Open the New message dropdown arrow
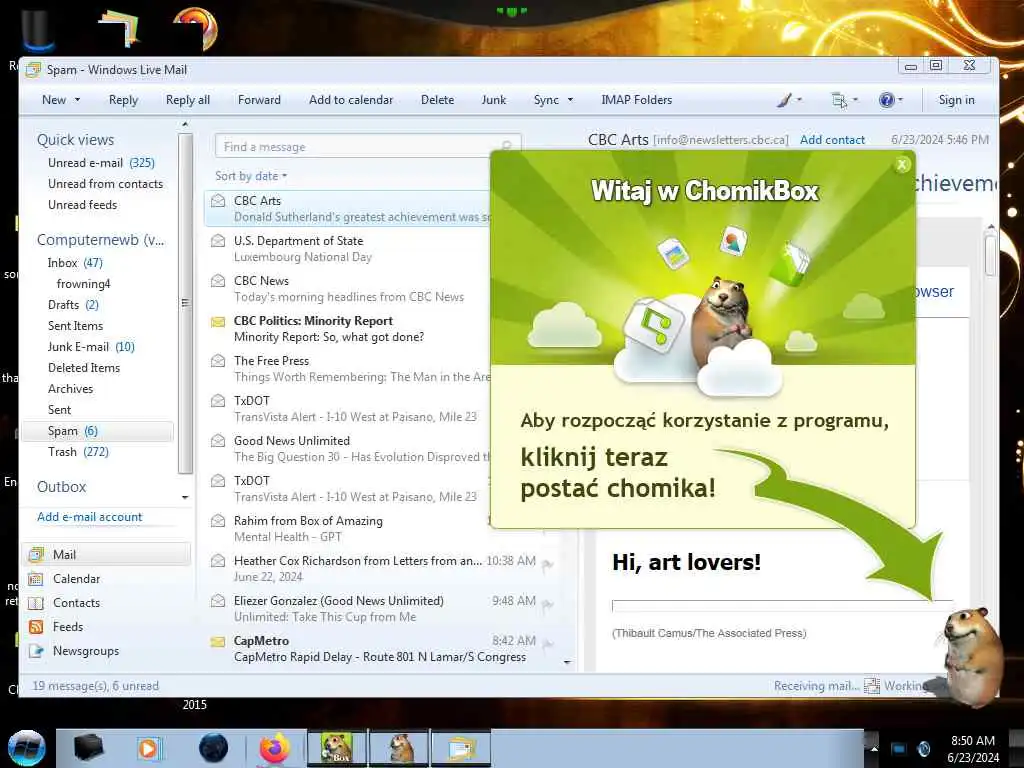Image resolution: width=1024 pixels, height=768 pixels. coord(78,100)
